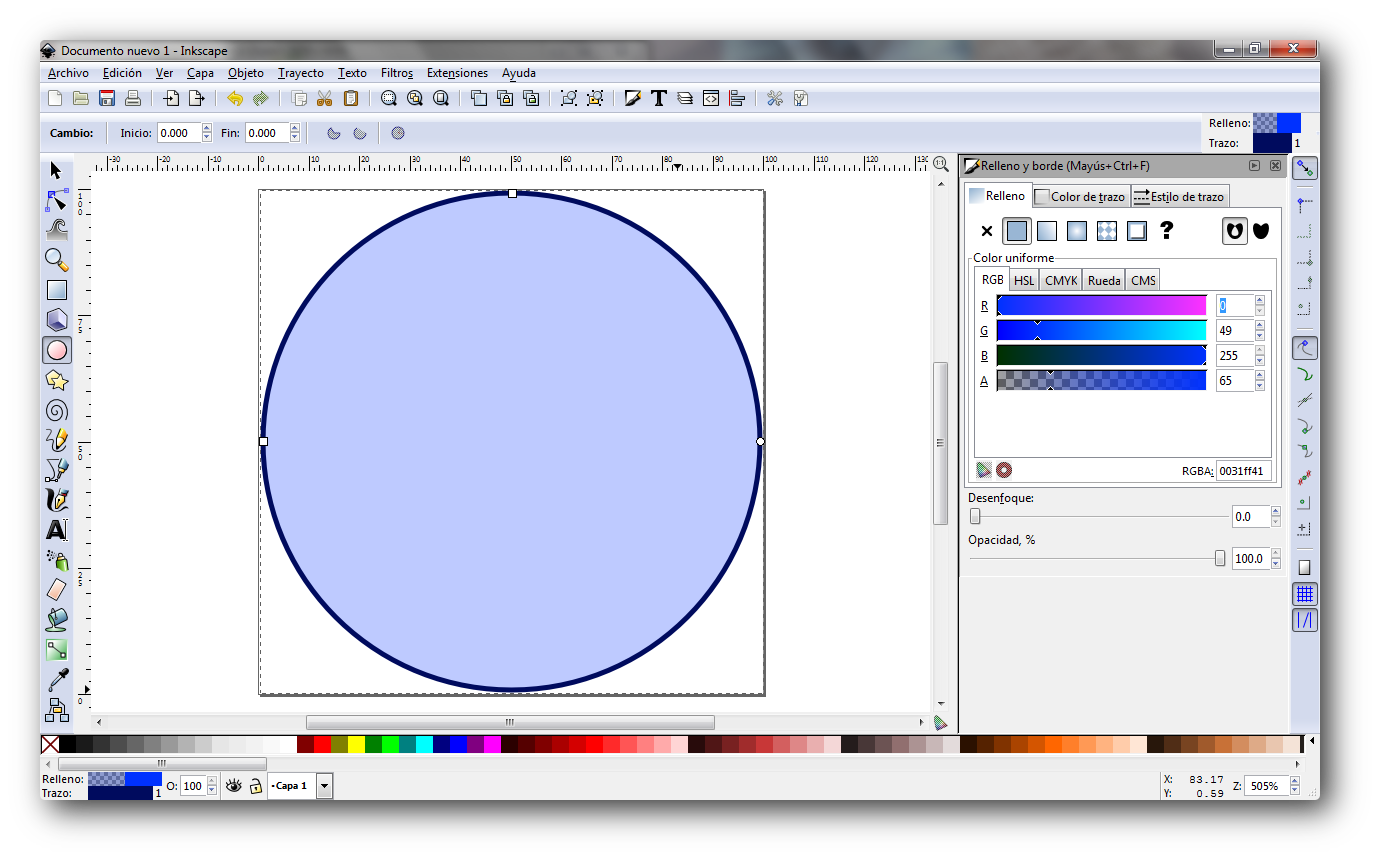Select the Rectangle tool
This screenshot has width=1380, height=860.
(57, 290)
